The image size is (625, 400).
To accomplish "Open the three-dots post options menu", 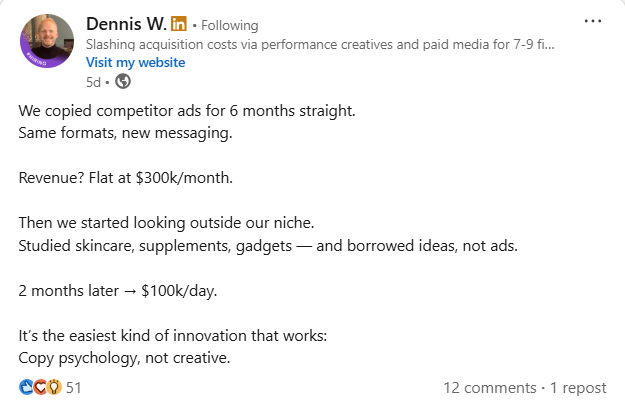I will pyautogui.click(x=593, y=21).
